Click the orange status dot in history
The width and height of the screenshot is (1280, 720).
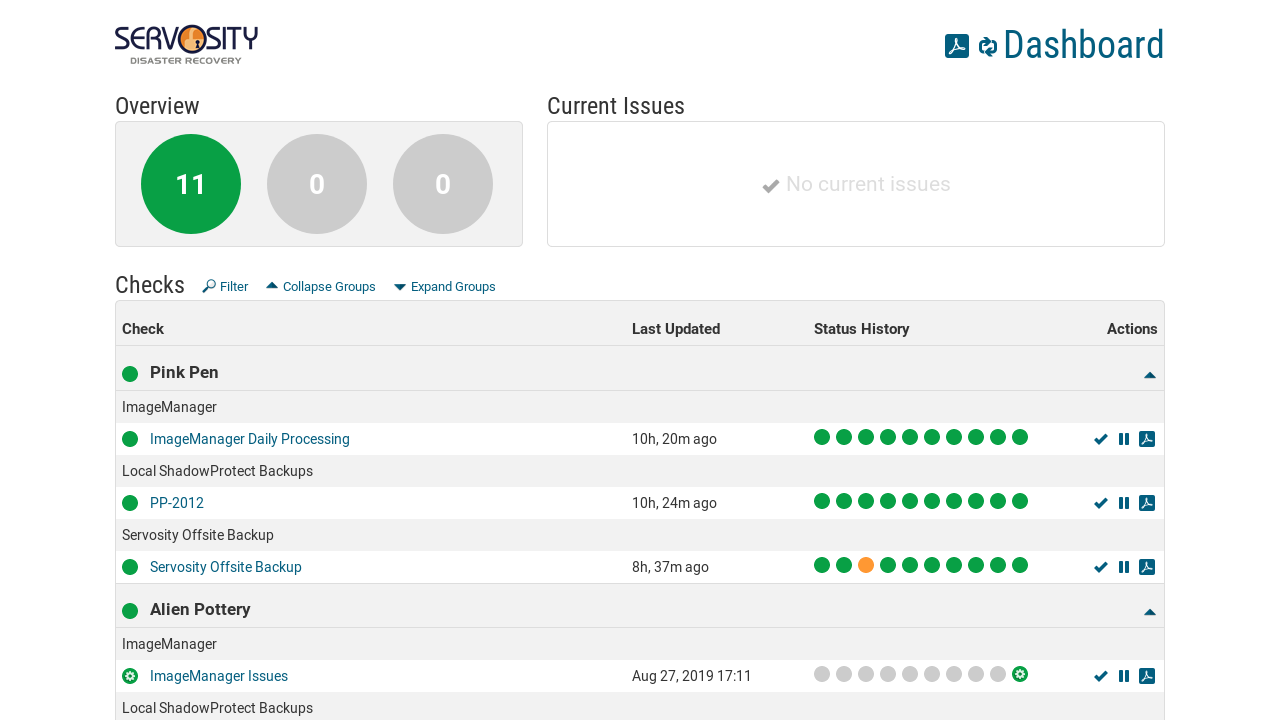866,565
